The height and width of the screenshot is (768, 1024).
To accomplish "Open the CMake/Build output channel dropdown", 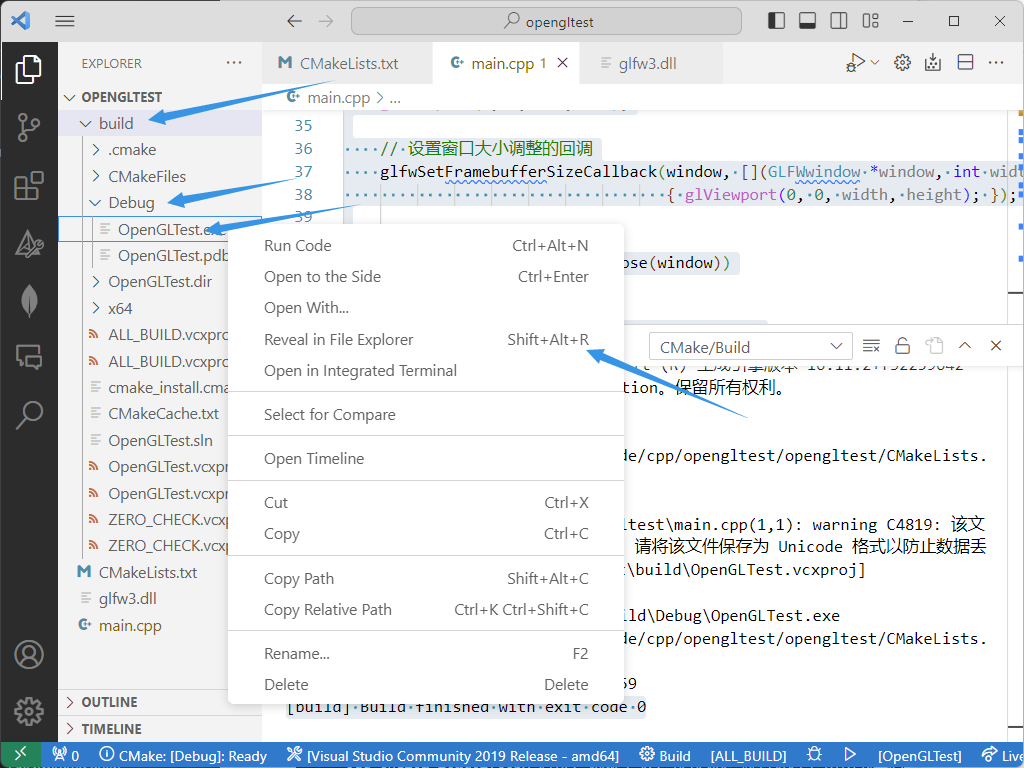I will pyautogui.click(x=750, y=347).
